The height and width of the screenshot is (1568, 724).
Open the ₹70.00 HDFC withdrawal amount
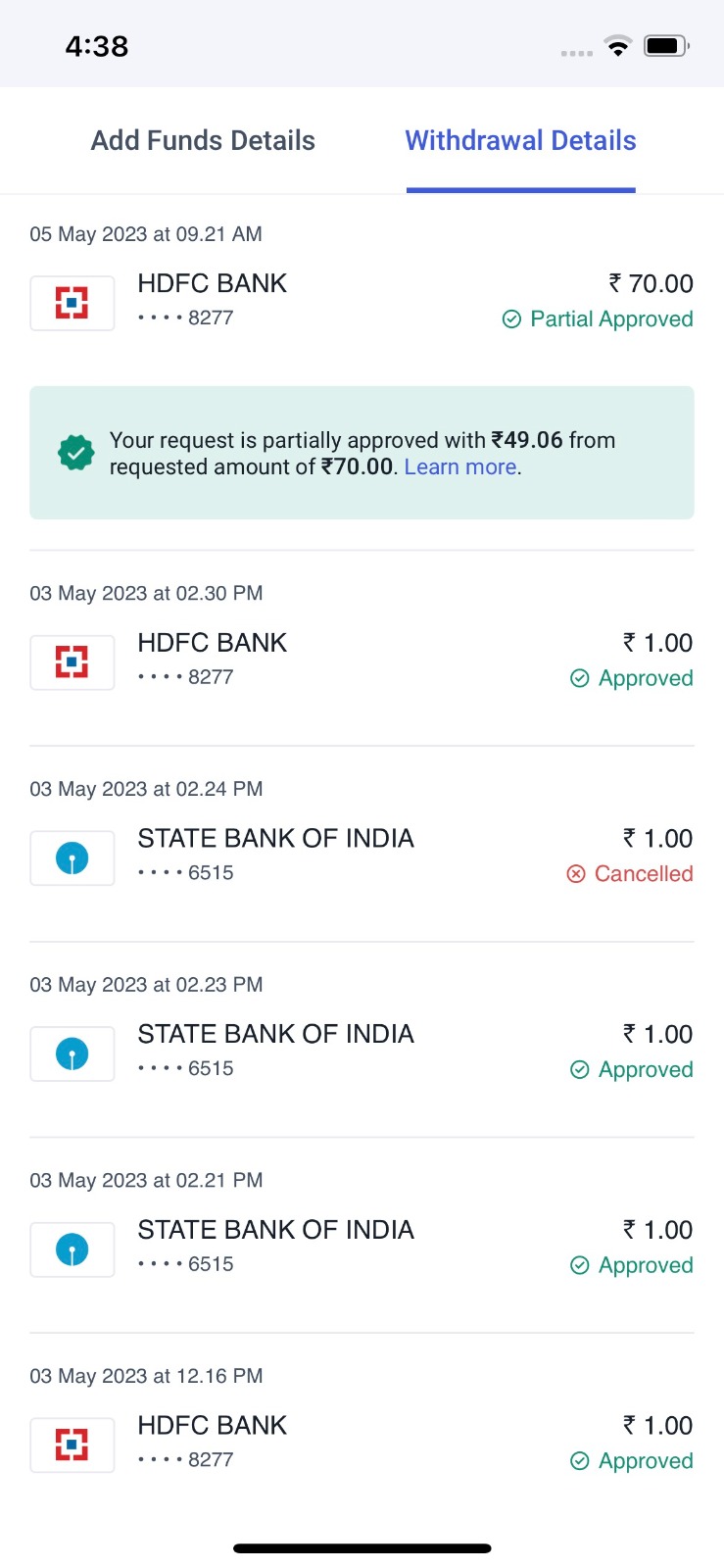point(651,284)
